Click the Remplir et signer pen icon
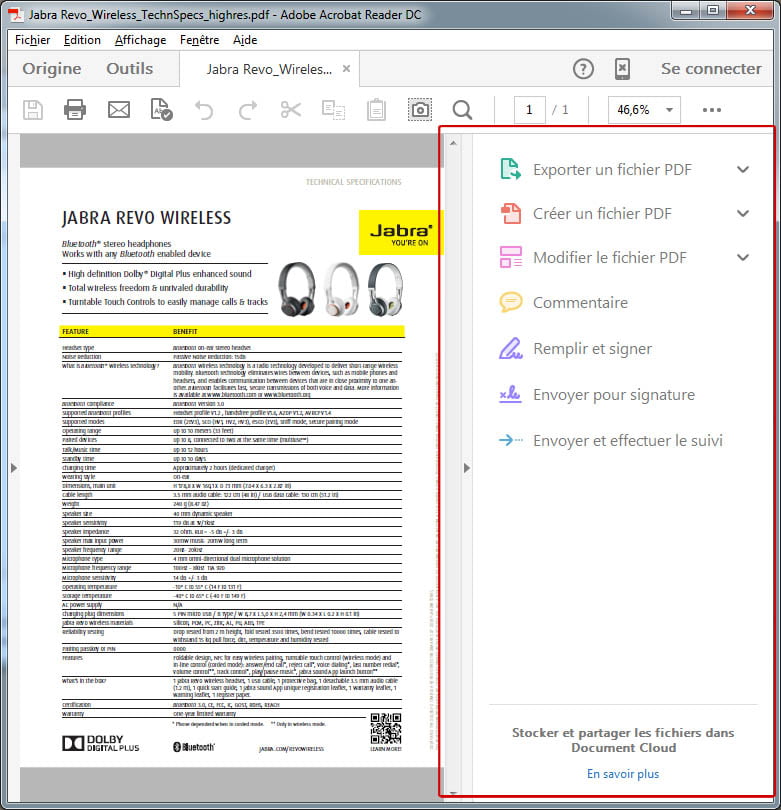781x810 pixels. coord(510,348)
